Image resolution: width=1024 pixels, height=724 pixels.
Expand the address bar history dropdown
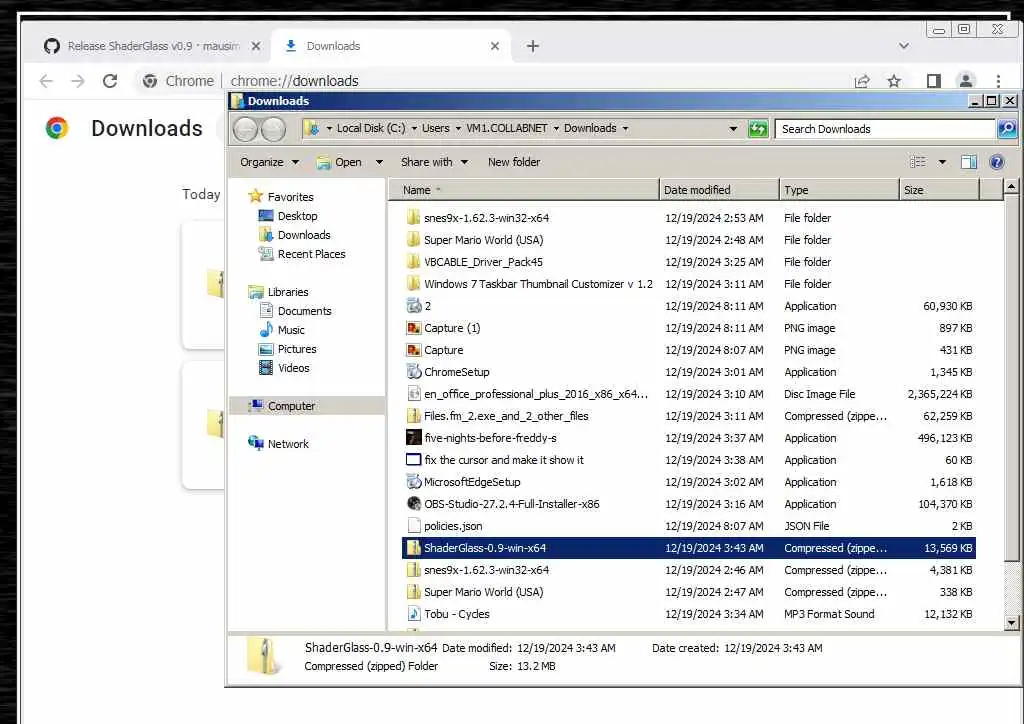[x=733, y=129]
